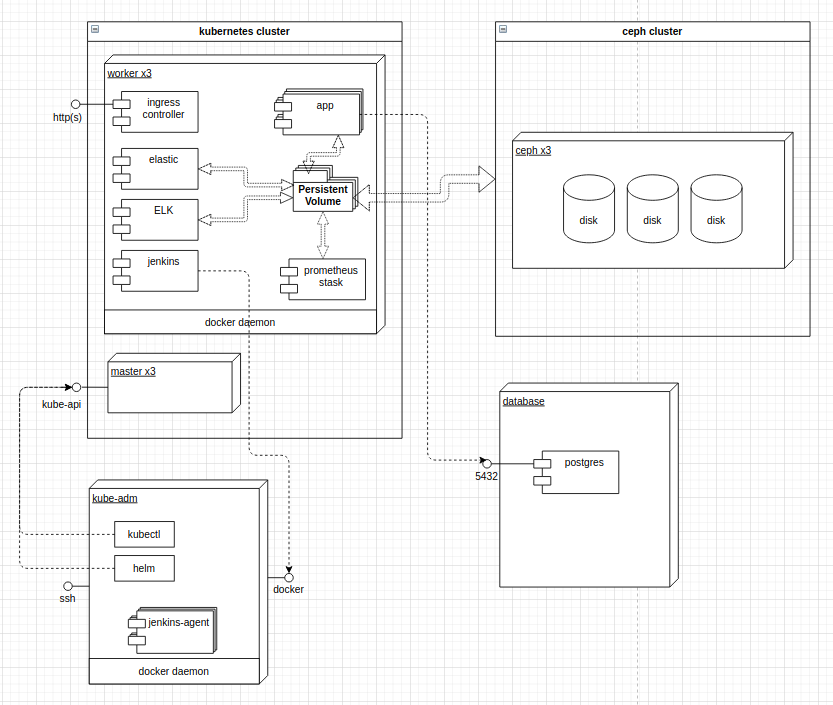This screenshot has height=705, width=833.
Task: Collapse the ceph cluster container
Action: (502, 30)
